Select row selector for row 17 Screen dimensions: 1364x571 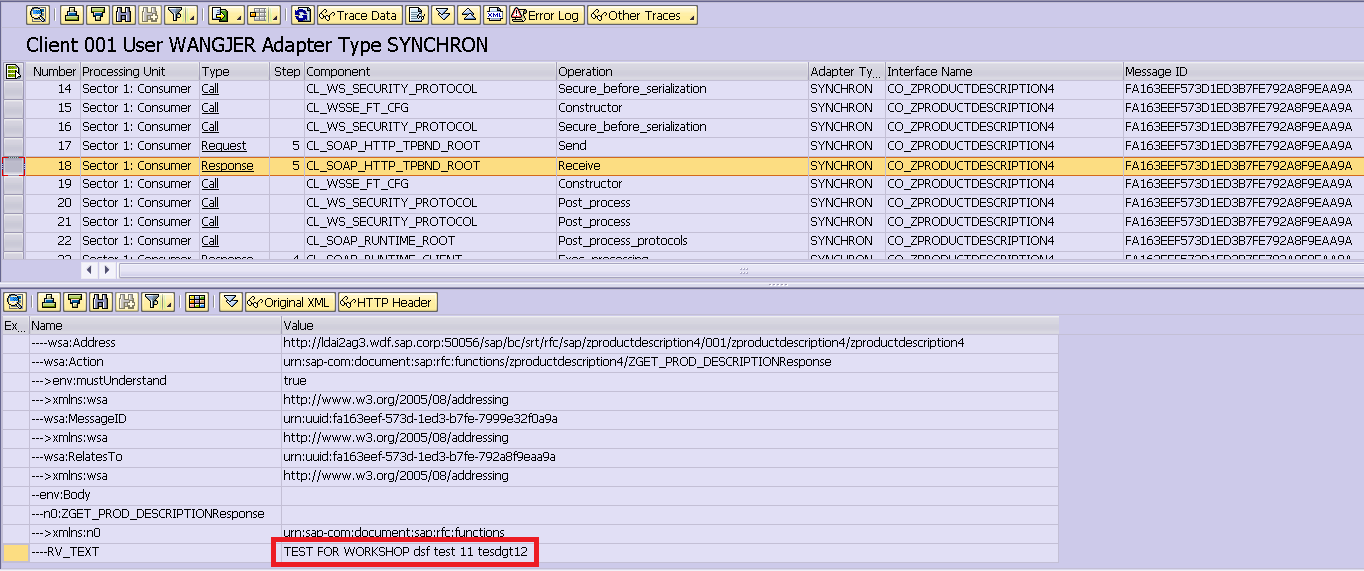tap(13, 146)
